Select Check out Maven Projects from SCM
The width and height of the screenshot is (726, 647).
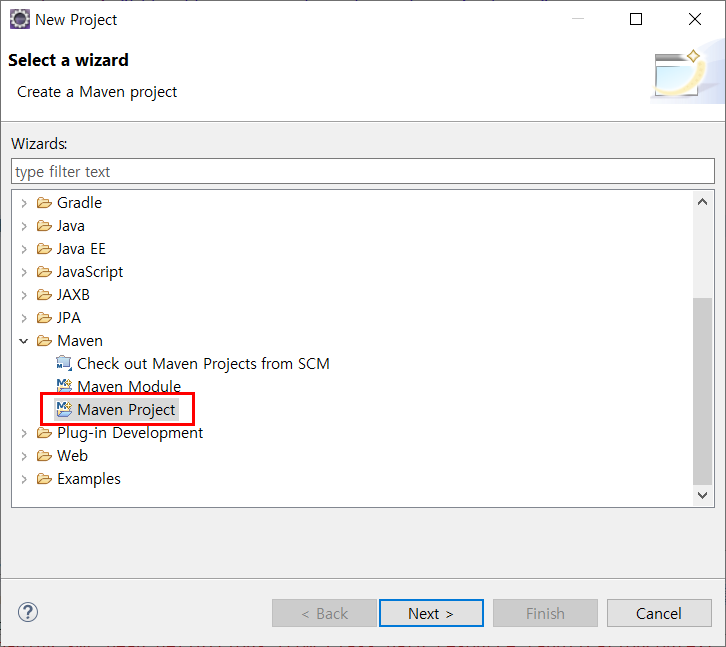(203, 364)
